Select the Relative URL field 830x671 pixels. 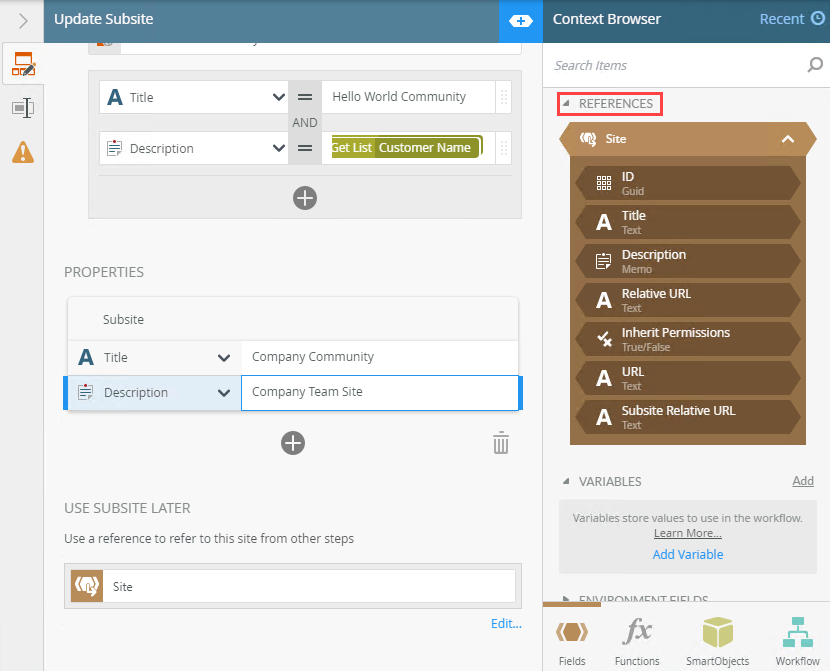coord(688,300)
